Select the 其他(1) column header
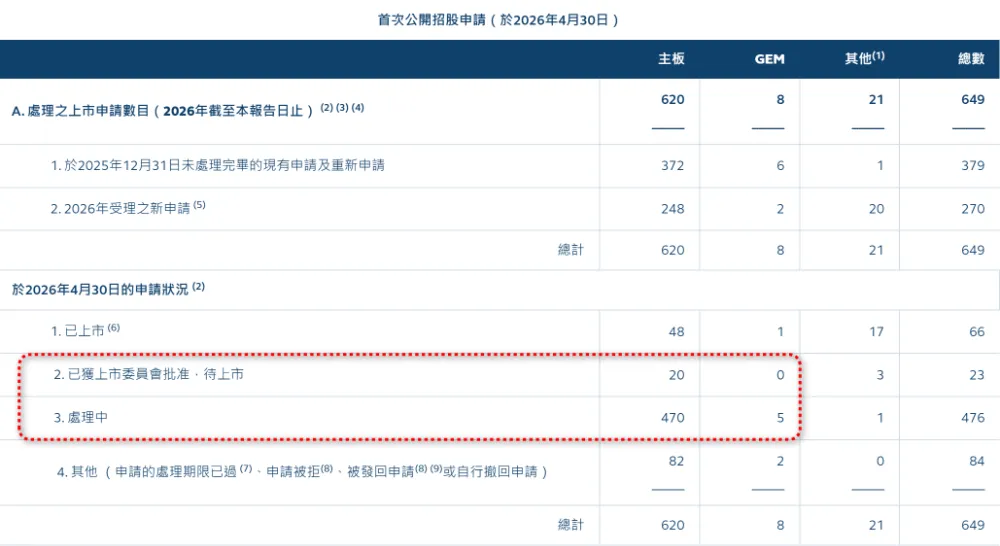This screenshot has width=1000, height=546. pos(865,58)
